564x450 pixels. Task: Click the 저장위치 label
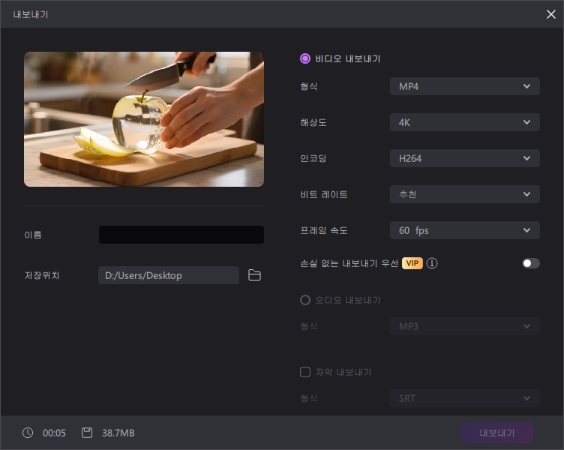(42, 275)
